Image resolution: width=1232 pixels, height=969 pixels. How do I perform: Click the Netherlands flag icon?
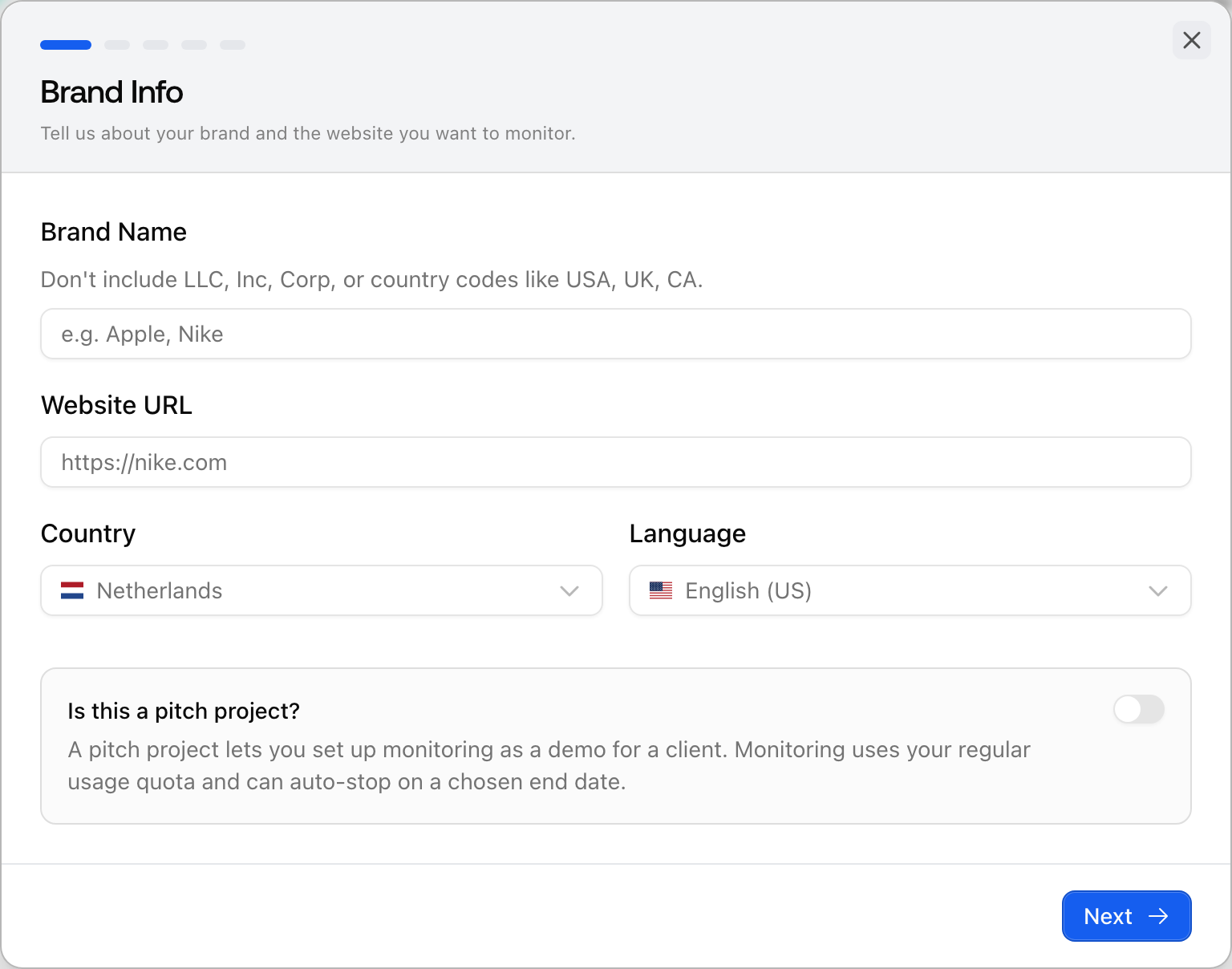point(72,591)
